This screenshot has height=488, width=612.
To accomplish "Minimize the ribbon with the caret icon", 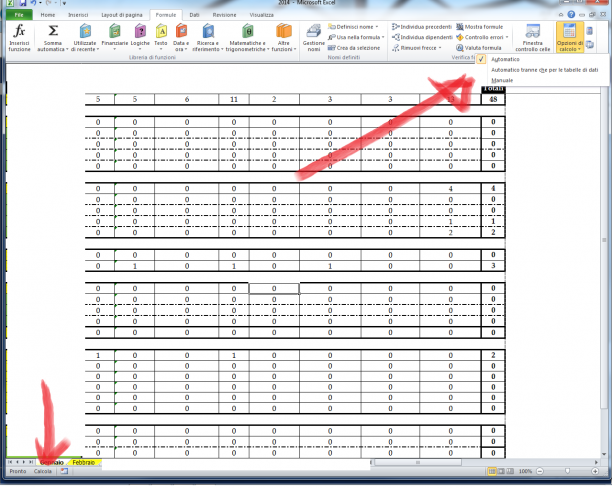I will [x=560, y=15].
